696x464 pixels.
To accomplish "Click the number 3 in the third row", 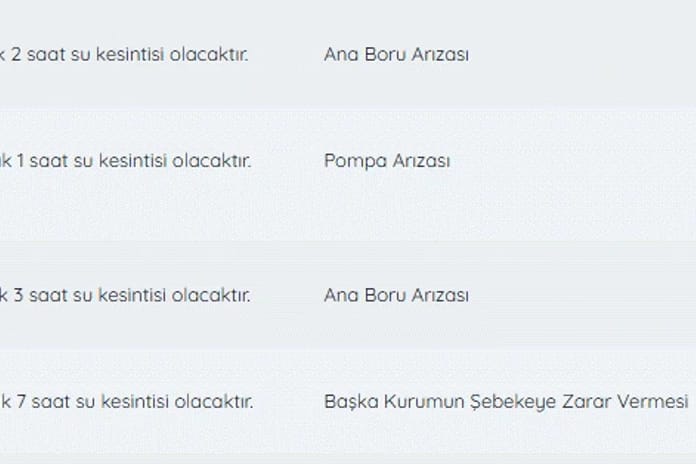I will point(20,295).
